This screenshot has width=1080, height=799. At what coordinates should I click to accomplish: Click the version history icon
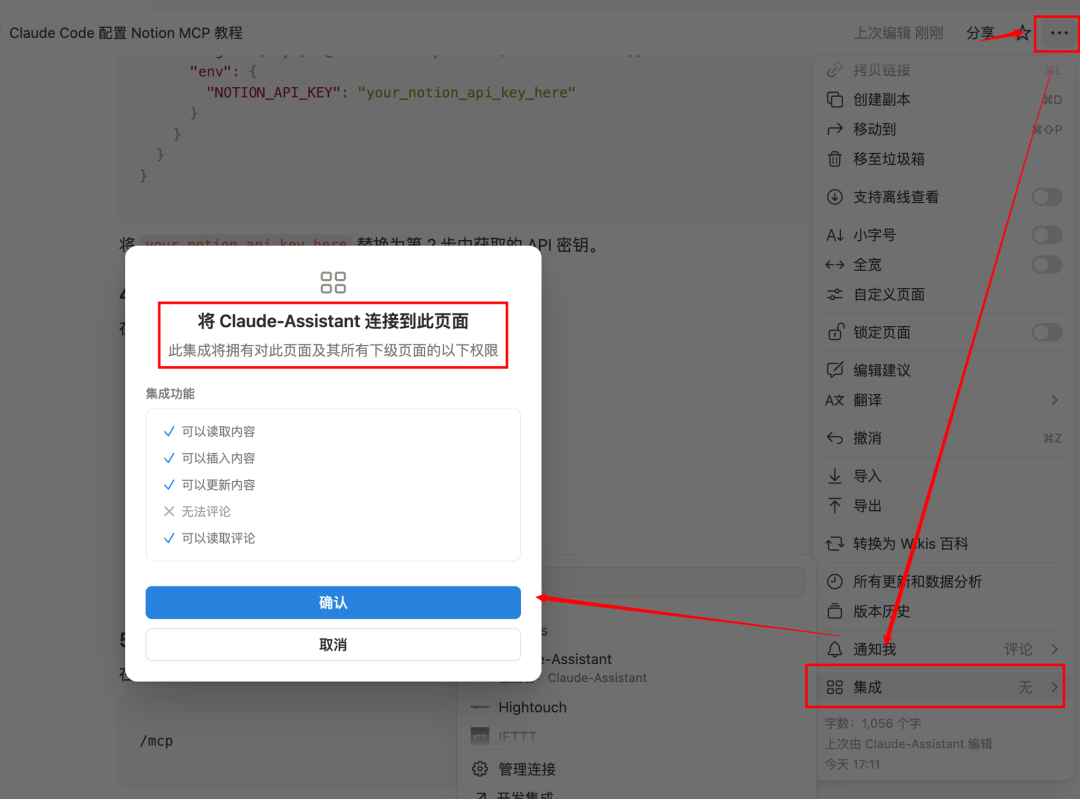pyautogui.click(x=835, y=611)
